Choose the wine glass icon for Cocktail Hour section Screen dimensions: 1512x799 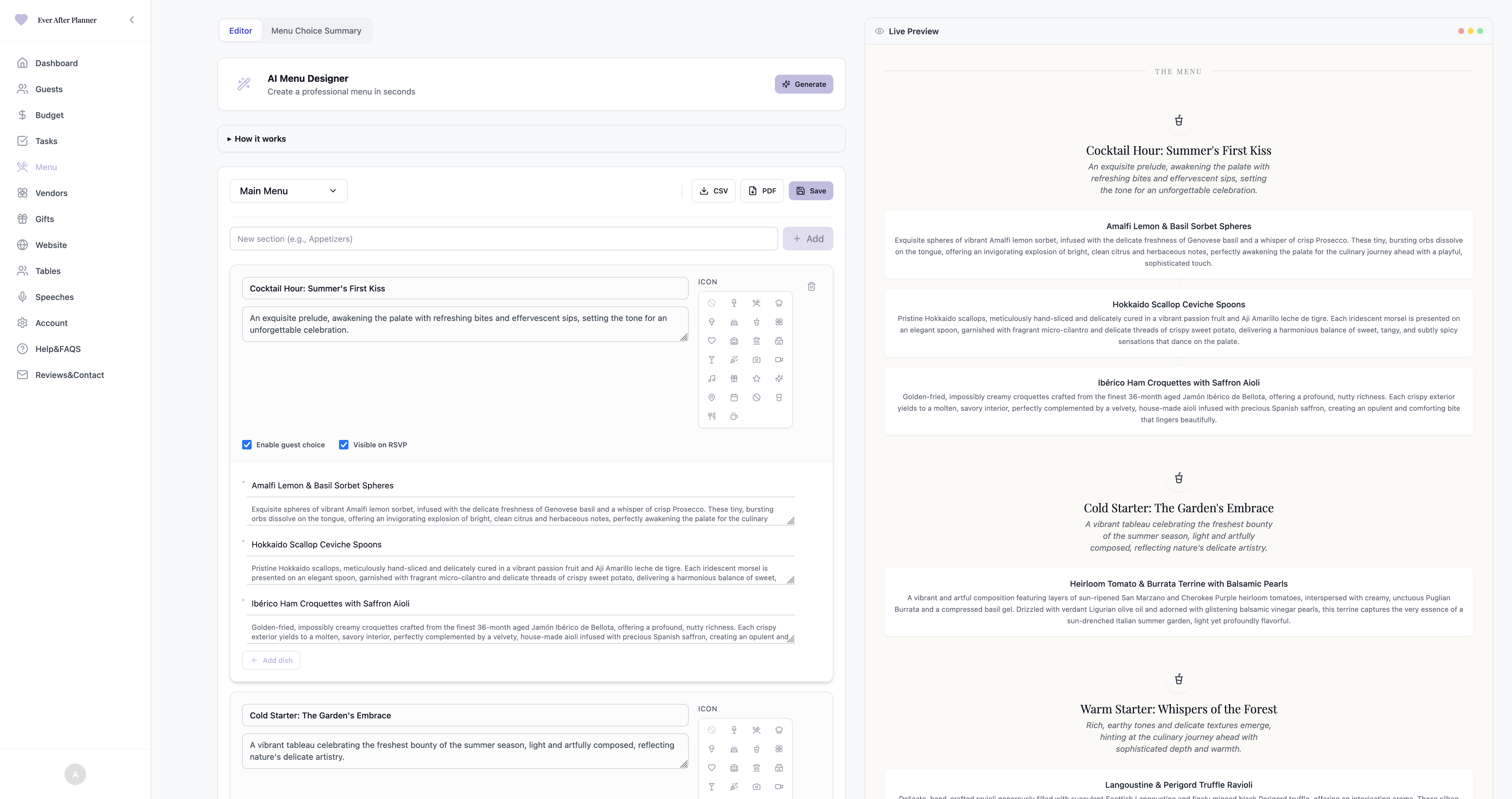pyautogui.click(x=734, y=303)
